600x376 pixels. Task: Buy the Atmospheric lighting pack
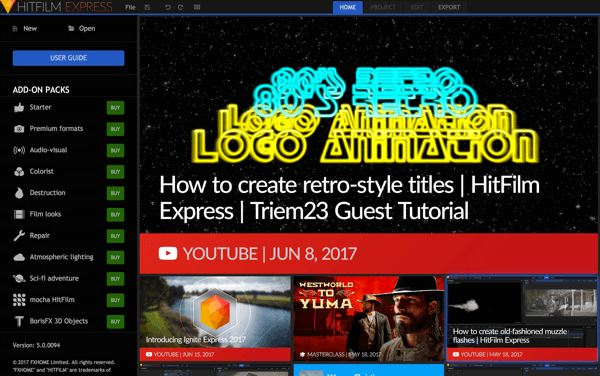[115, 258]
